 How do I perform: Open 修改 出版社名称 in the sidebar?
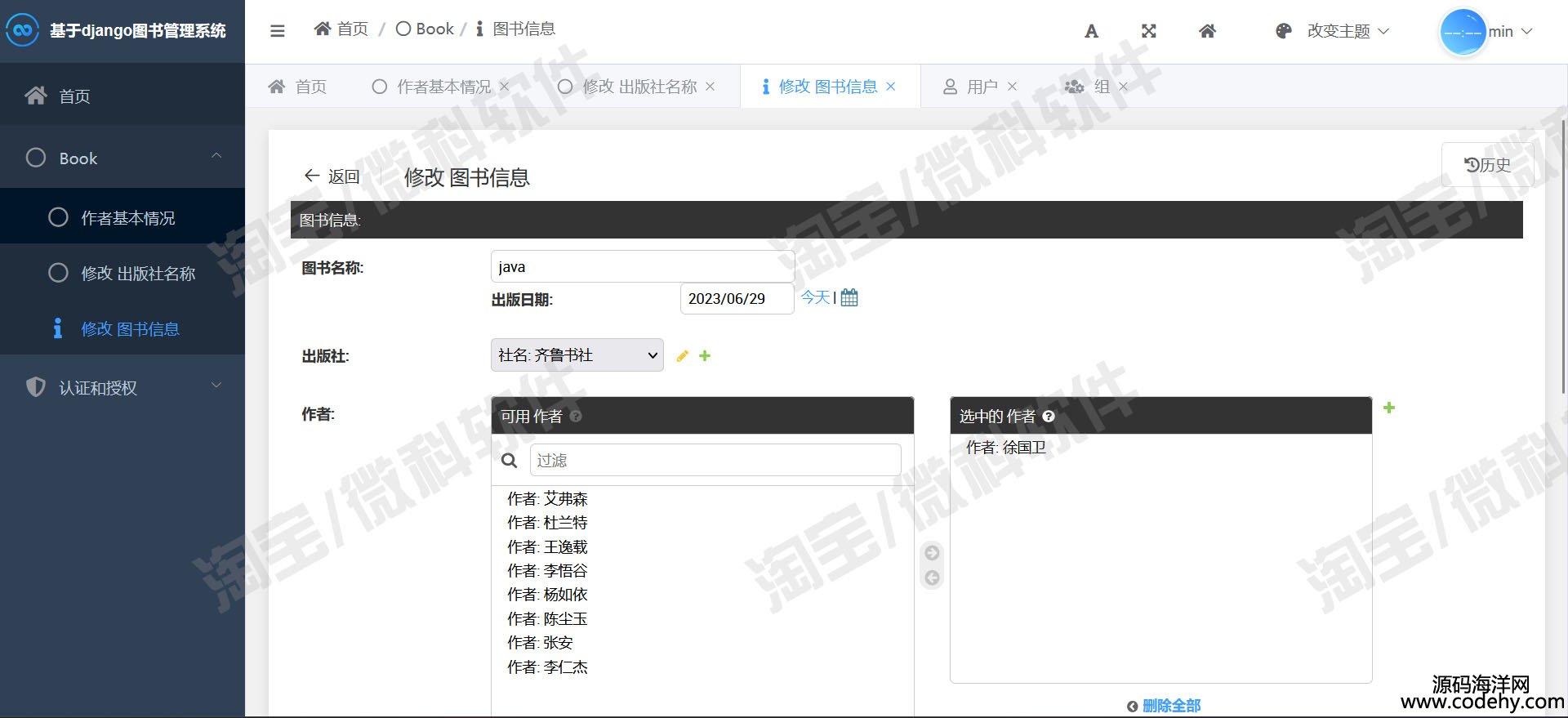click(x=122, y=273)
